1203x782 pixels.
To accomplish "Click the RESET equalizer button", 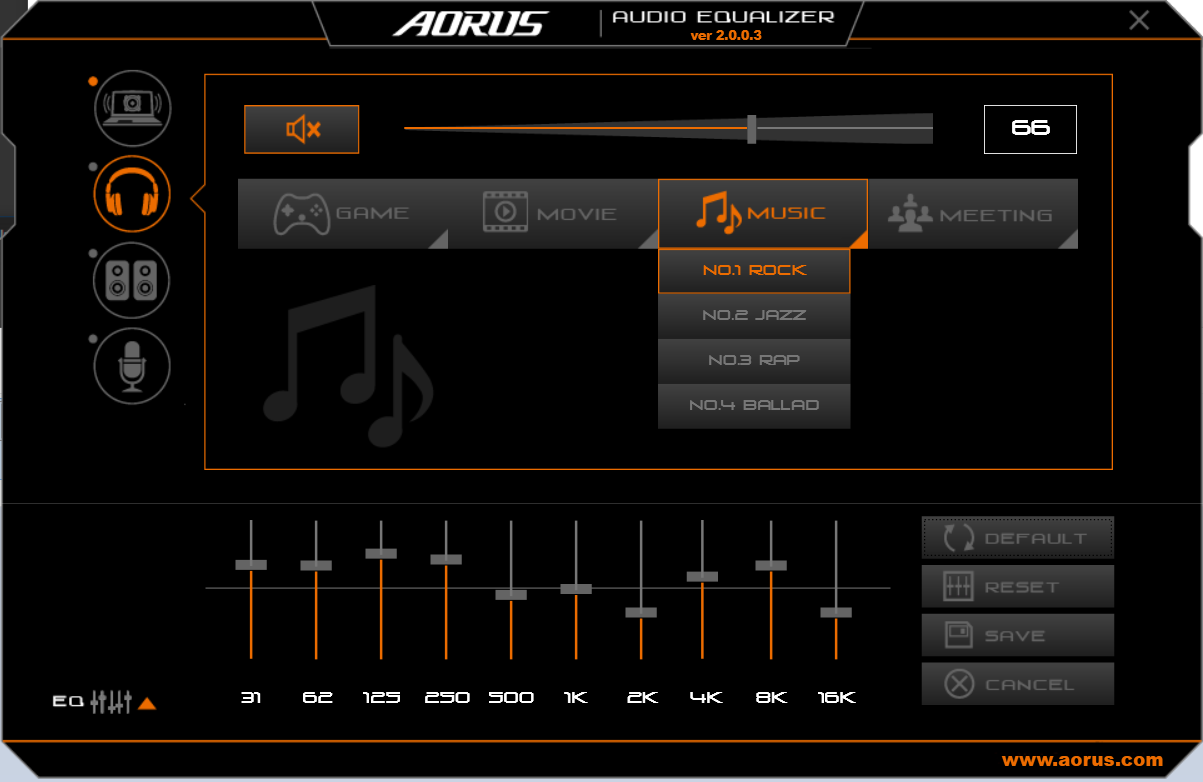I will pyautogui.click(x=1017, y=587).
